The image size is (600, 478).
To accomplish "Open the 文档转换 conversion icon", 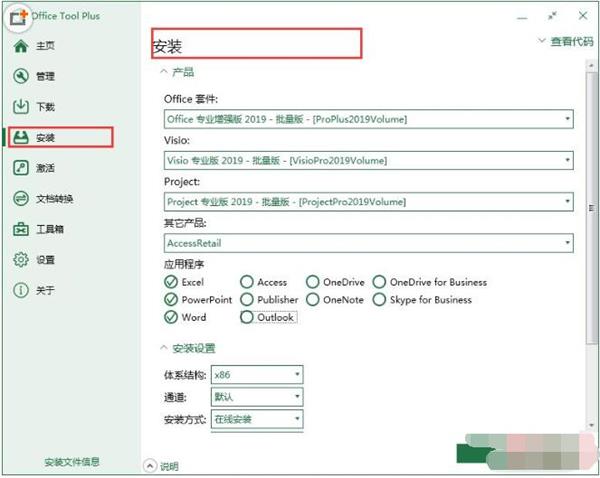I will 21,199.
